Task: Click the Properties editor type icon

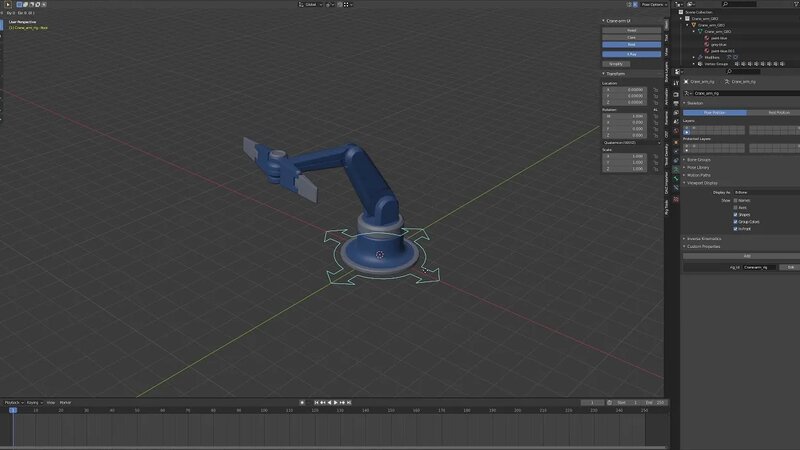Action: point(678,72)
